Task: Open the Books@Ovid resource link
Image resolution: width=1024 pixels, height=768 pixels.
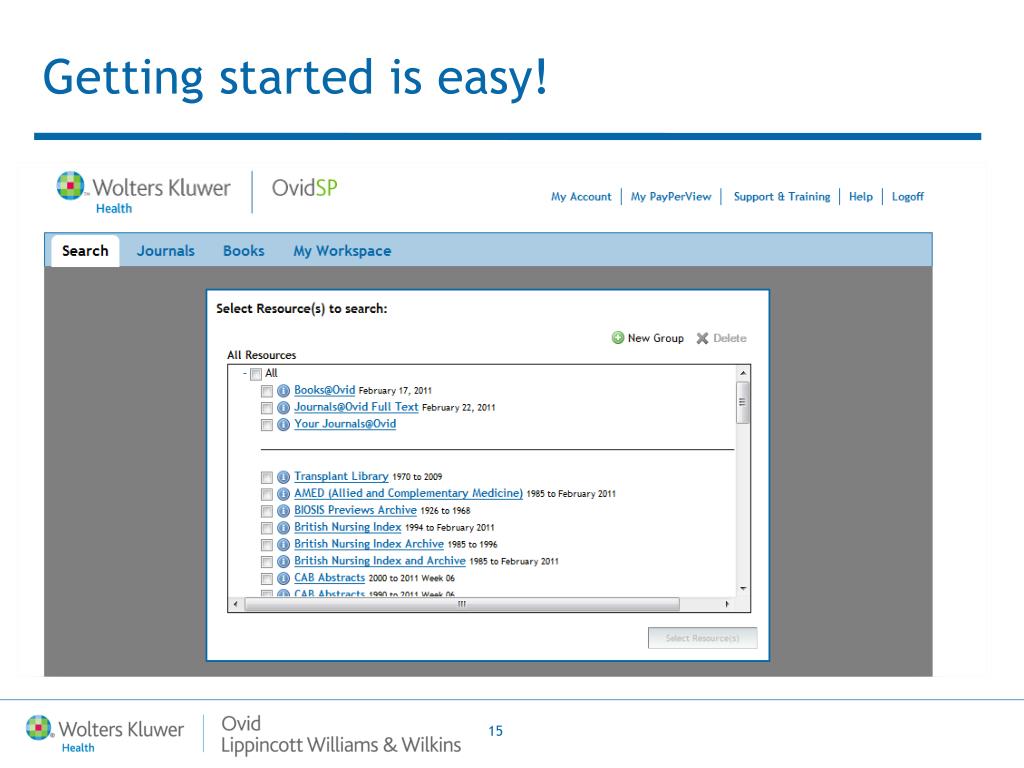Action: coord(325,390)
